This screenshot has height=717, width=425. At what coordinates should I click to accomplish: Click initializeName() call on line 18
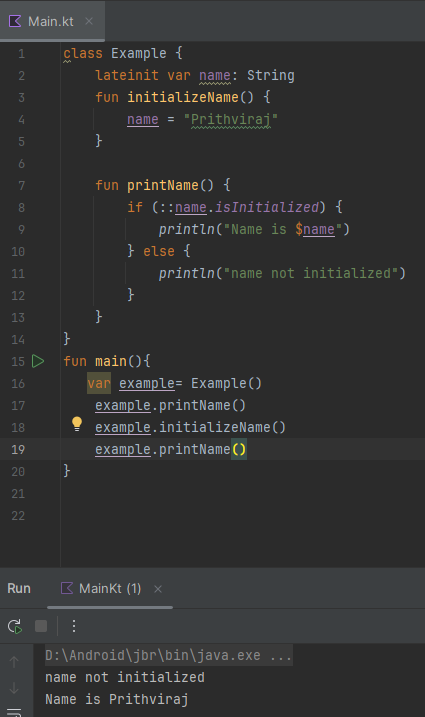point(222,427)
